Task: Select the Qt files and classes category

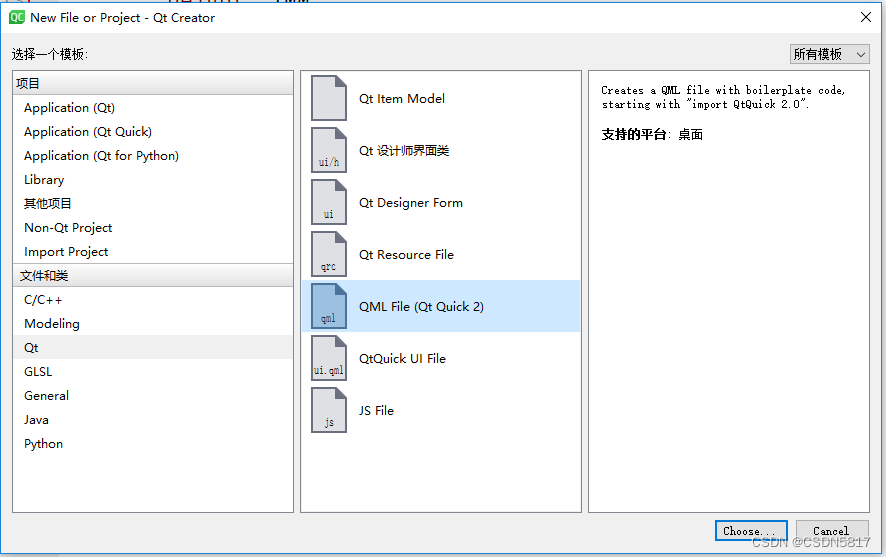Action: pos(153,347)
